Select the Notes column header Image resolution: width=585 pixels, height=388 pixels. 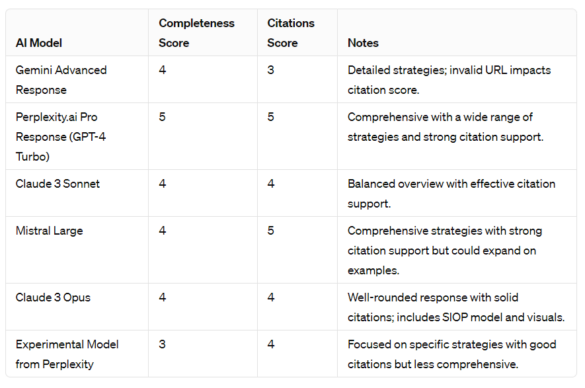(363, 43)
